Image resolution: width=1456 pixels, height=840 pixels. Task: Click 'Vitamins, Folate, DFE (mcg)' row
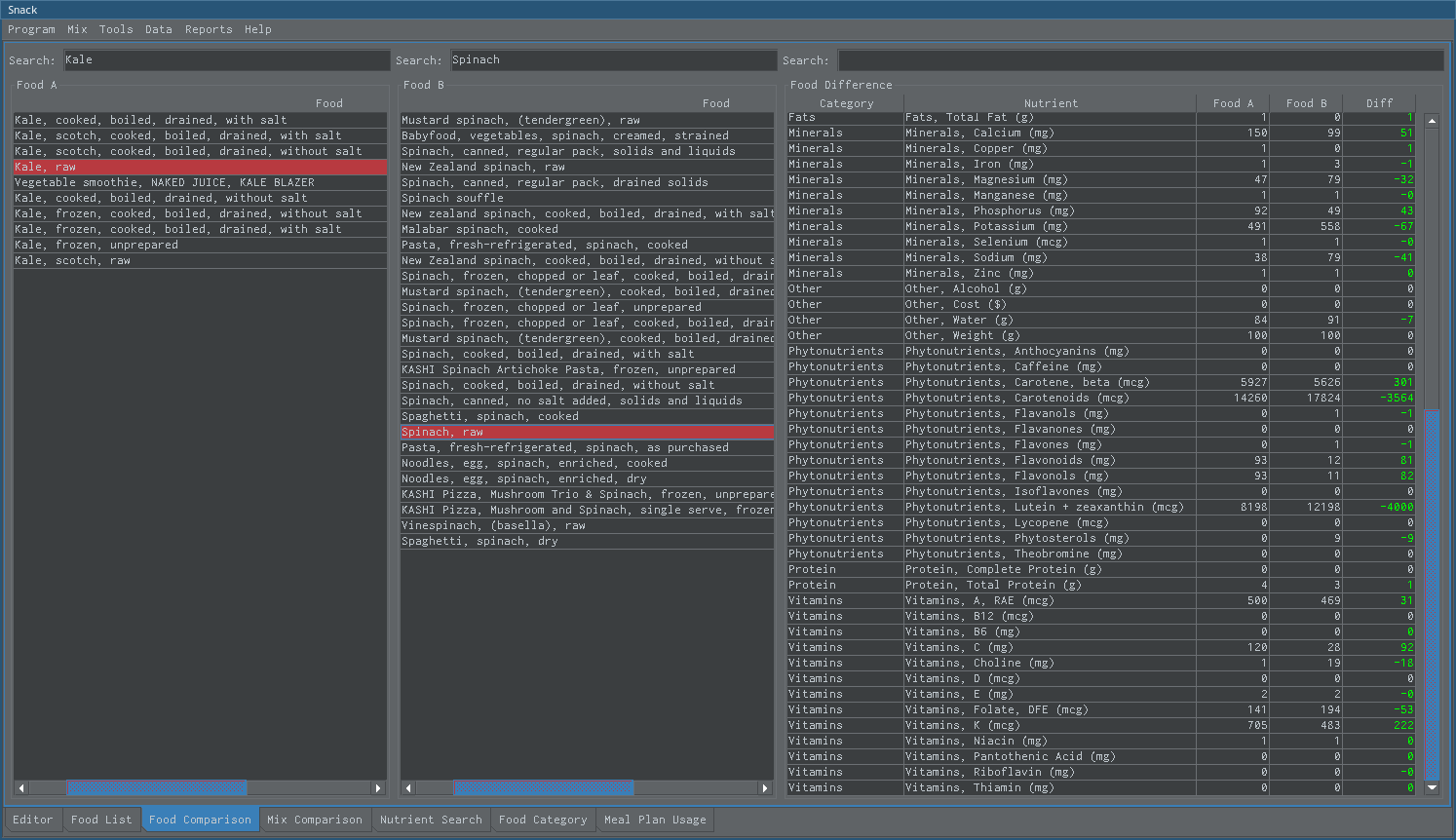(x=1101, y=710)
